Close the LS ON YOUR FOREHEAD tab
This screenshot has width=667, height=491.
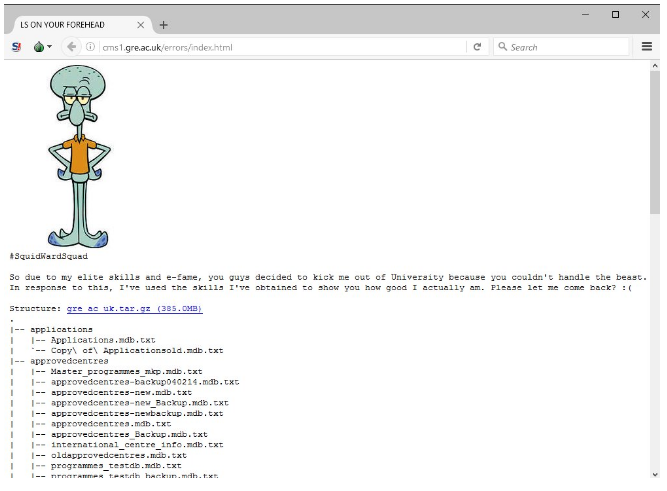click(x=140, y=25)
